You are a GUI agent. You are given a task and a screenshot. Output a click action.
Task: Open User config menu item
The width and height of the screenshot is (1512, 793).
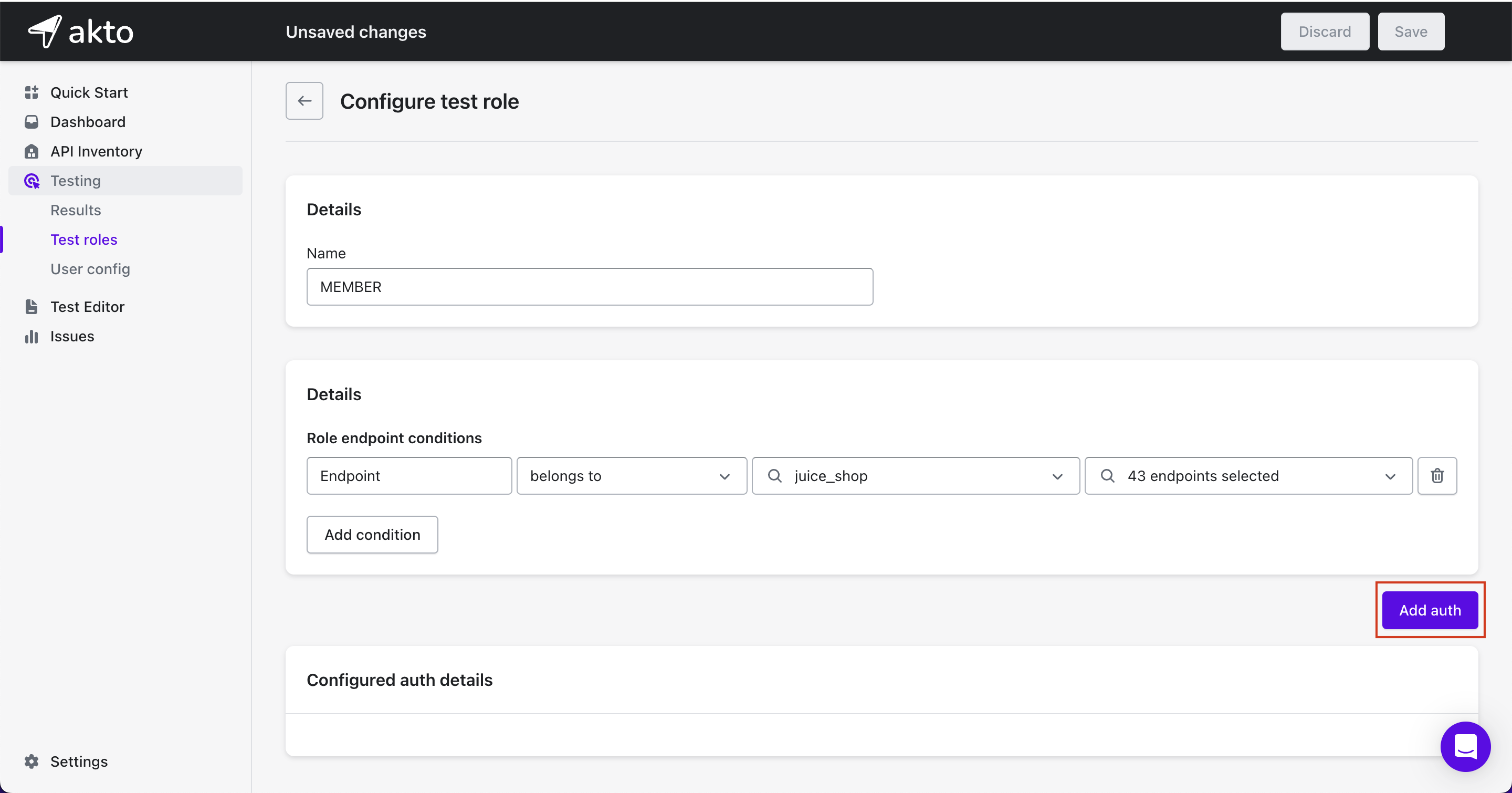(x=90, y=269)
